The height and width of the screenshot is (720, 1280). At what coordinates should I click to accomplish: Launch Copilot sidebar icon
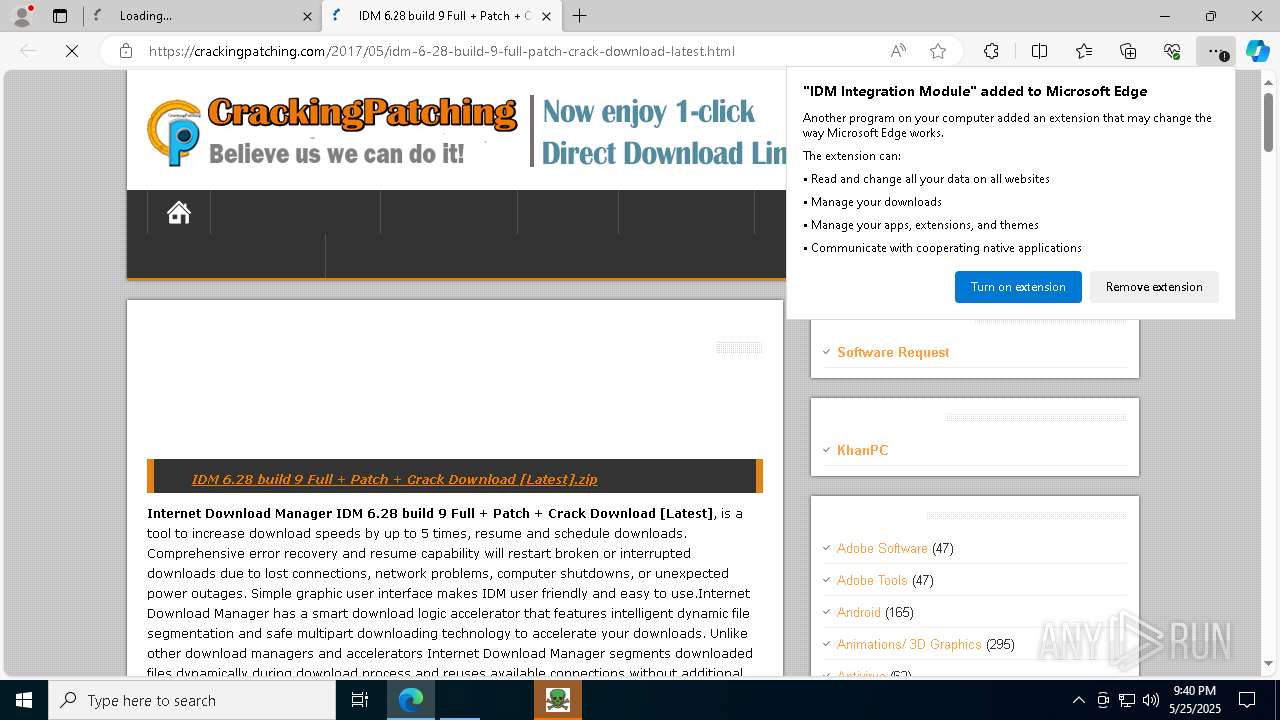(x=1257, y=51)
